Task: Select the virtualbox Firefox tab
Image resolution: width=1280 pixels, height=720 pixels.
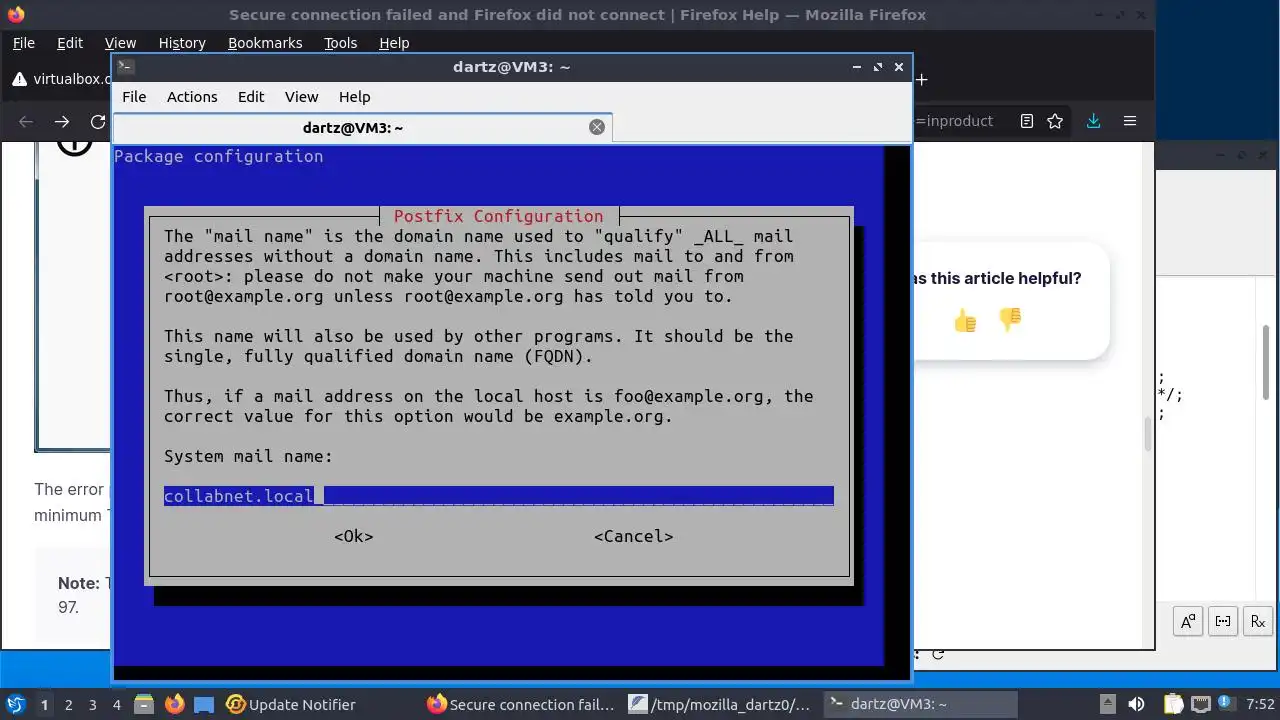Action: 60,79
